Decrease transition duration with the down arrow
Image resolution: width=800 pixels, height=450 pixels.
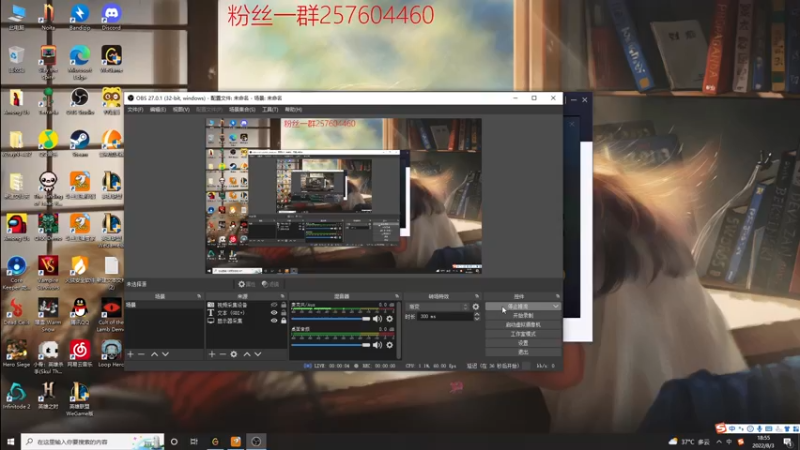tap(477, 319)
